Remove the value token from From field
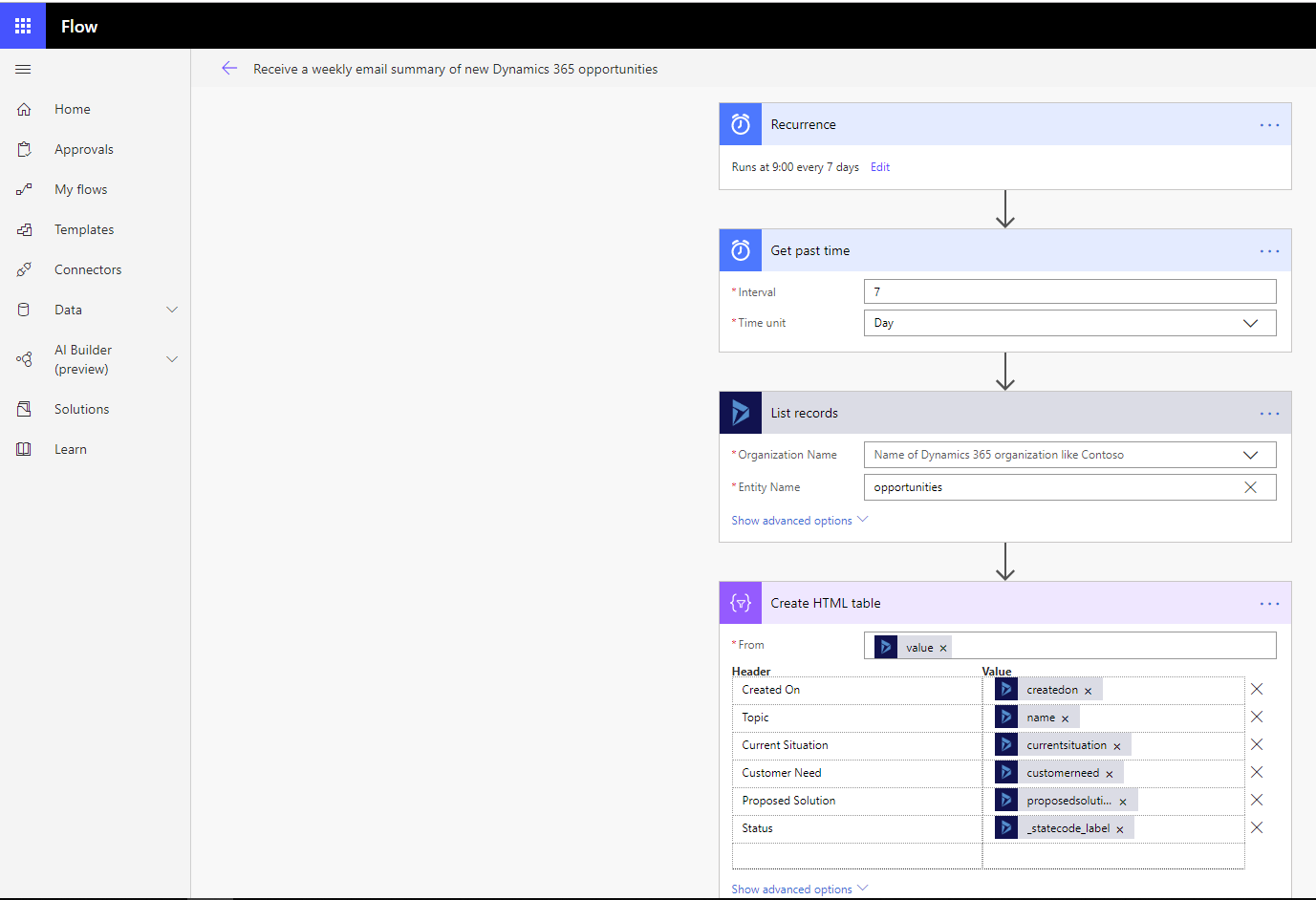 pos(943,649)
